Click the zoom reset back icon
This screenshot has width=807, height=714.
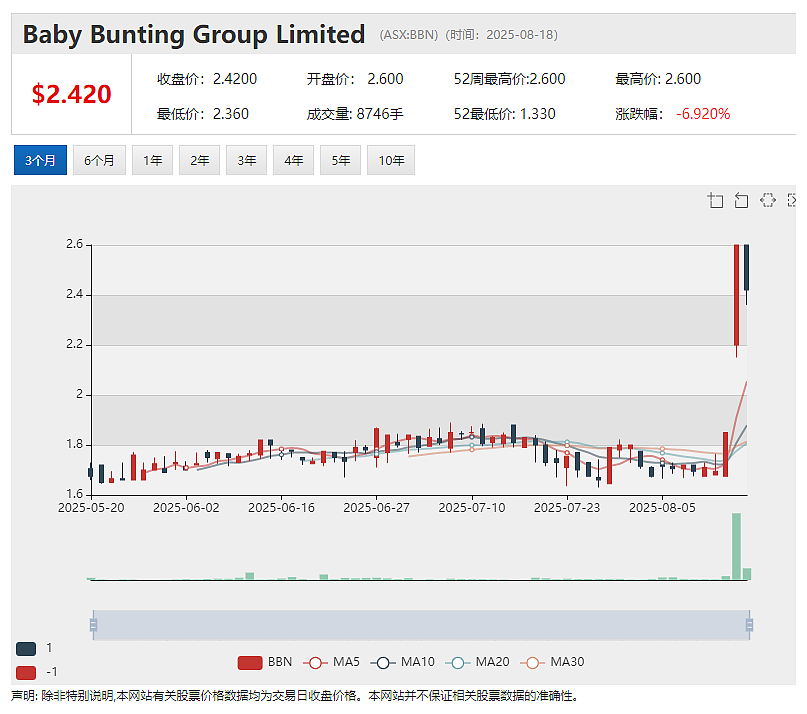tap(741, 200)
